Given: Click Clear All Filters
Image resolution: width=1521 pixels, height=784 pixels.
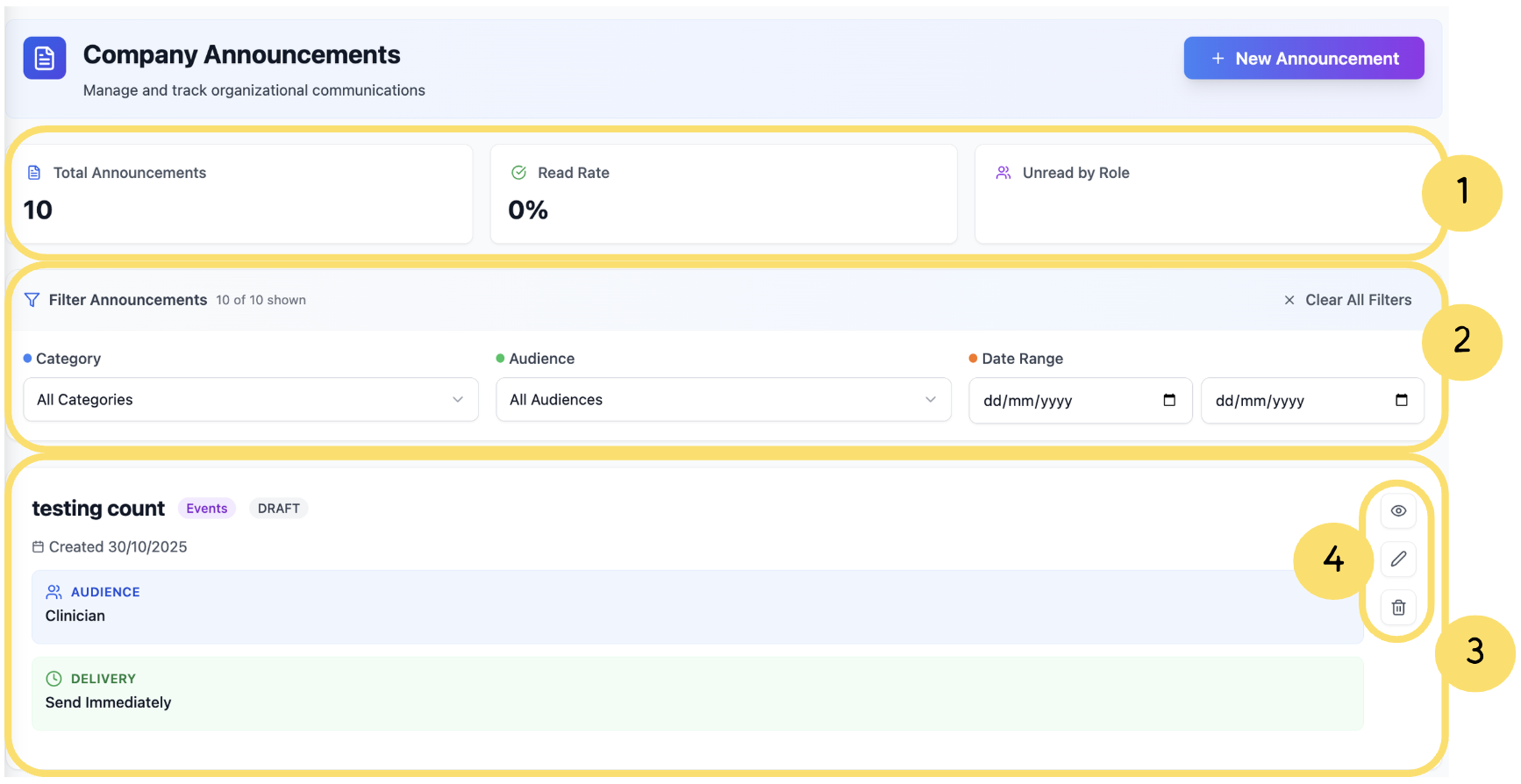Looking at the screenshot, I should click(x=1348, y=300).
